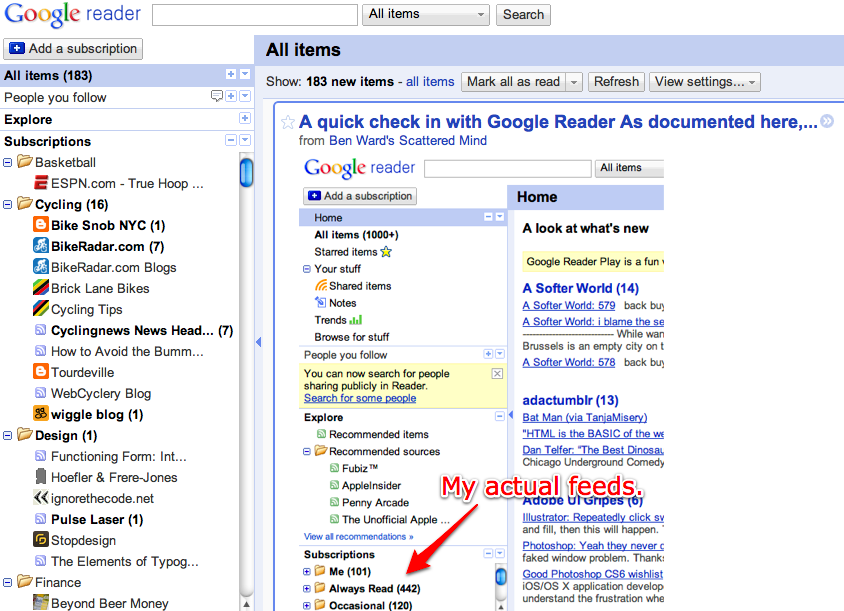Open the Design (1) folder label
Image resolution: width=844 pixels, height=611 pixels.
66,436
